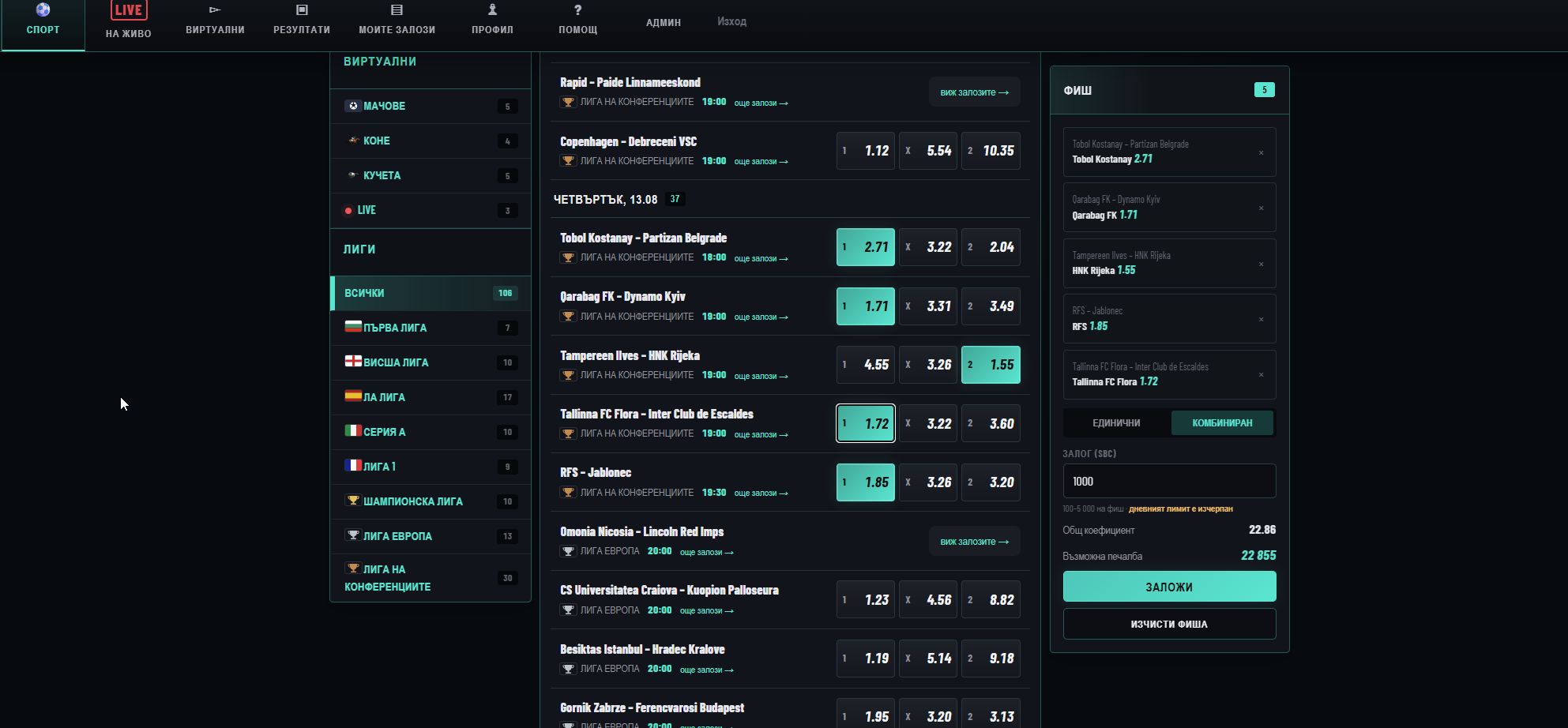
Task: Expand more bets for Tobol Kostanay - Partizan
Action: click(x=761, y=259)
